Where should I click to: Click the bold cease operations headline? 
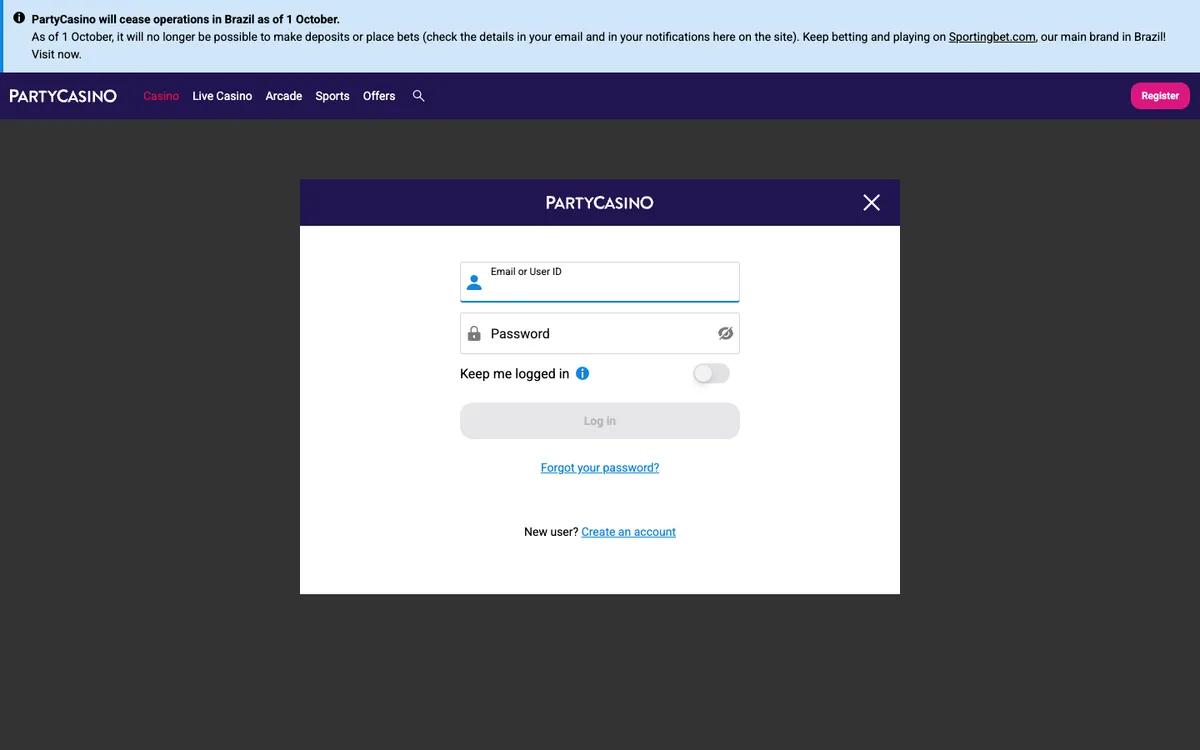coord(186,19)
